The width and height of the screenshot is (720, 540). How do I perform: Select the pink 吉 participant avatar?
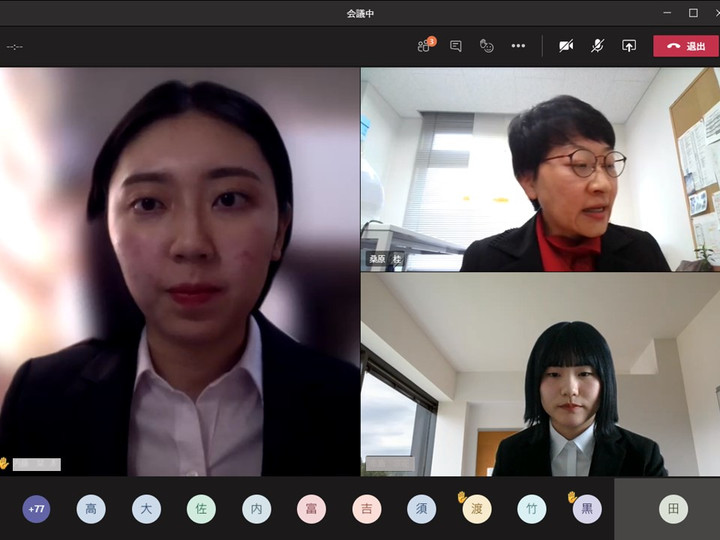(x=366, y=509)
